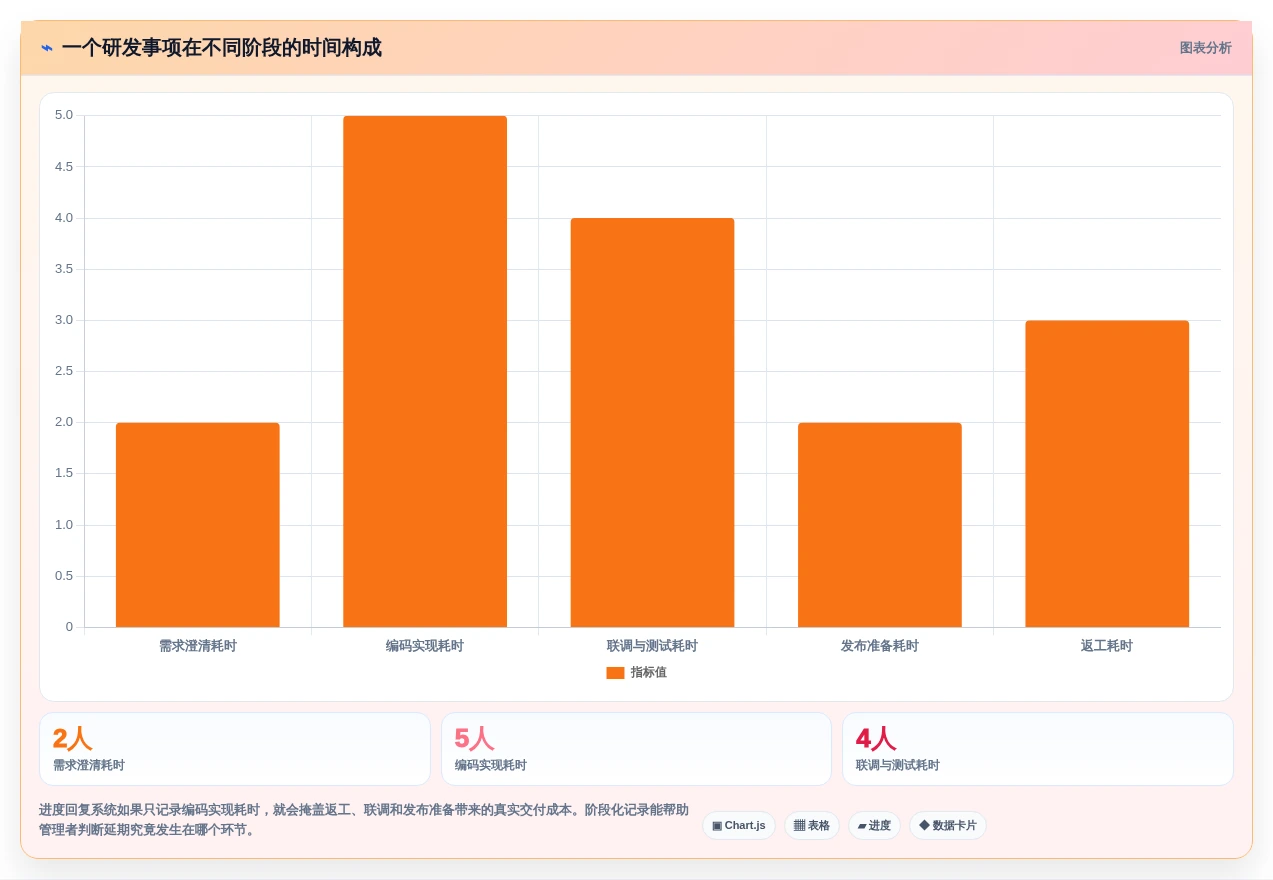
Task: Click the 图表分析 label in the header
Action: click(x=1205, y=48)
